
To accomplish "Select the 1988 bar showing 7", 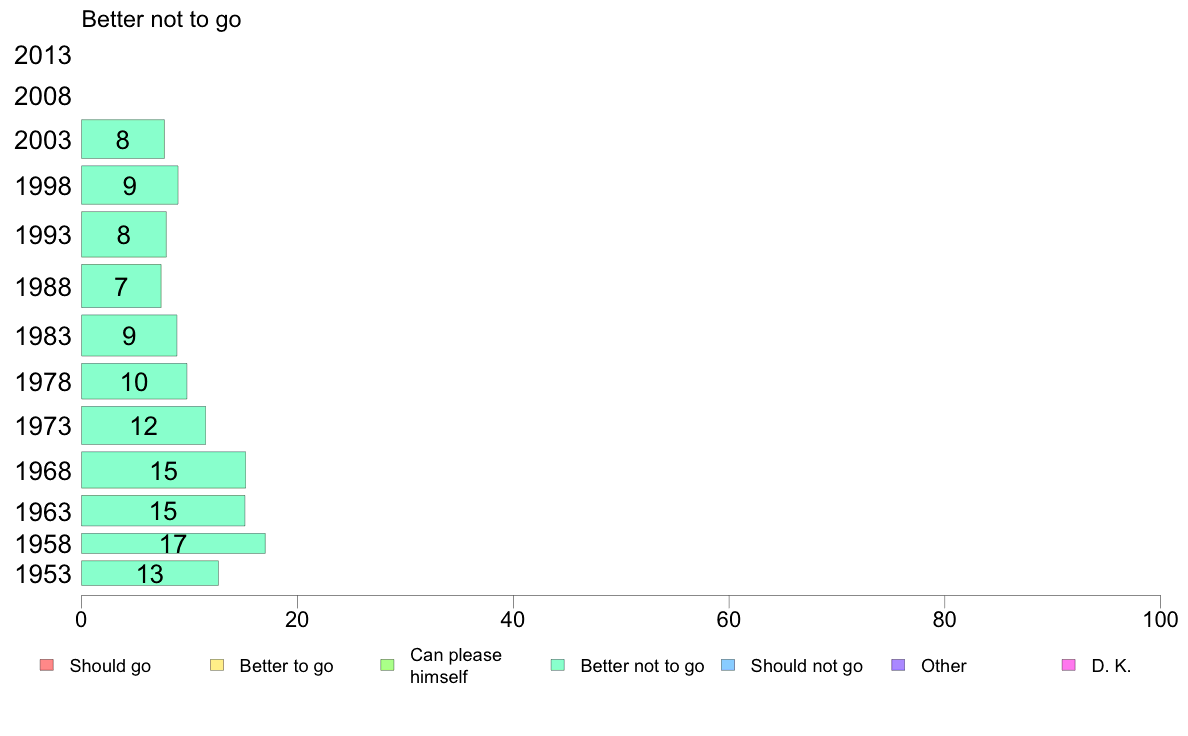I will [x=121, y=286].
